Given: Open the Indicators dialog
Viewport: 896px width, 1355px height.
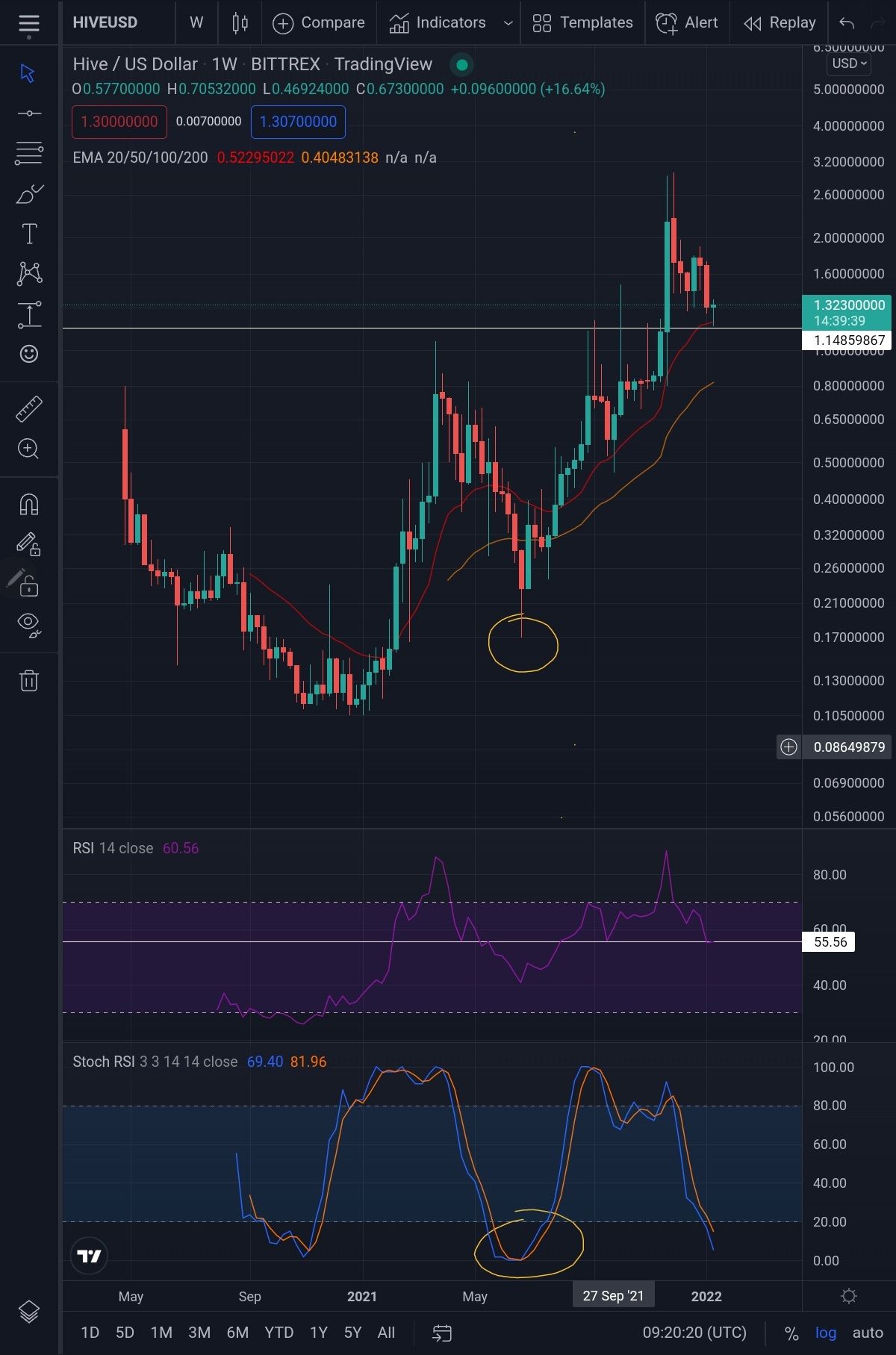Looking at the screenshot, I should 438,23.
